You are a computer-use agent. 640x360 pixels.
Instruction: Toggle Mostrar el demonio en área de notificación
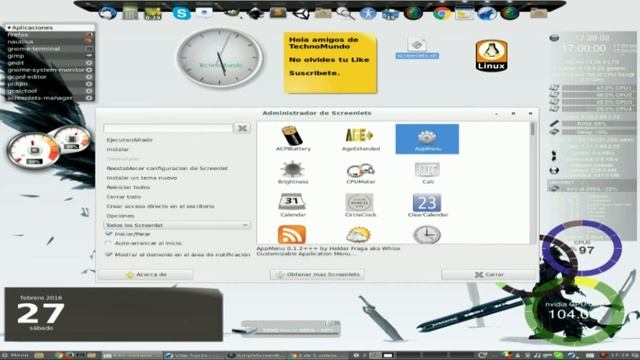pos(109,254)
